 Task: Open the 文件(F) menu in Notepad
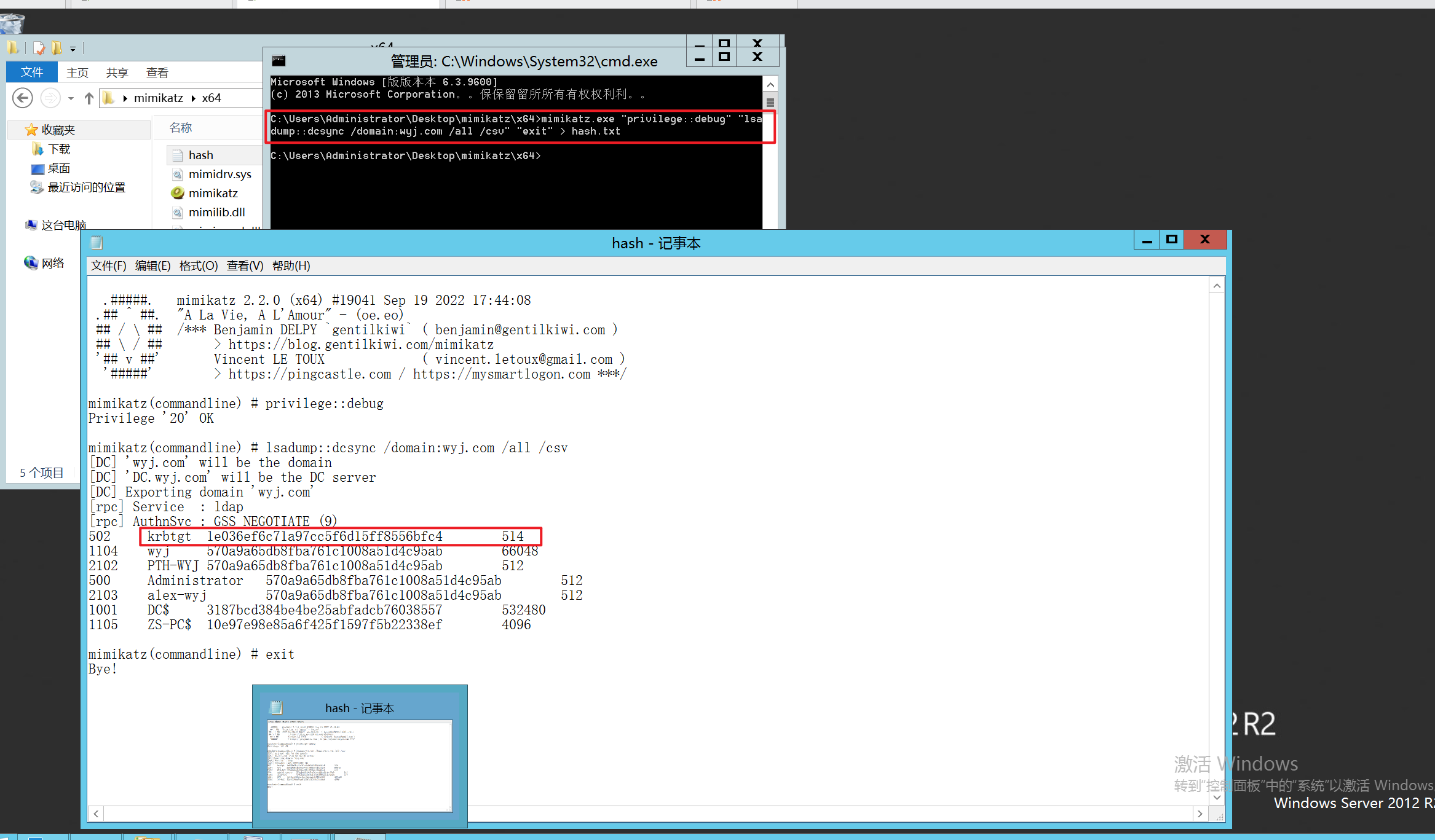[x=108, y=265]
